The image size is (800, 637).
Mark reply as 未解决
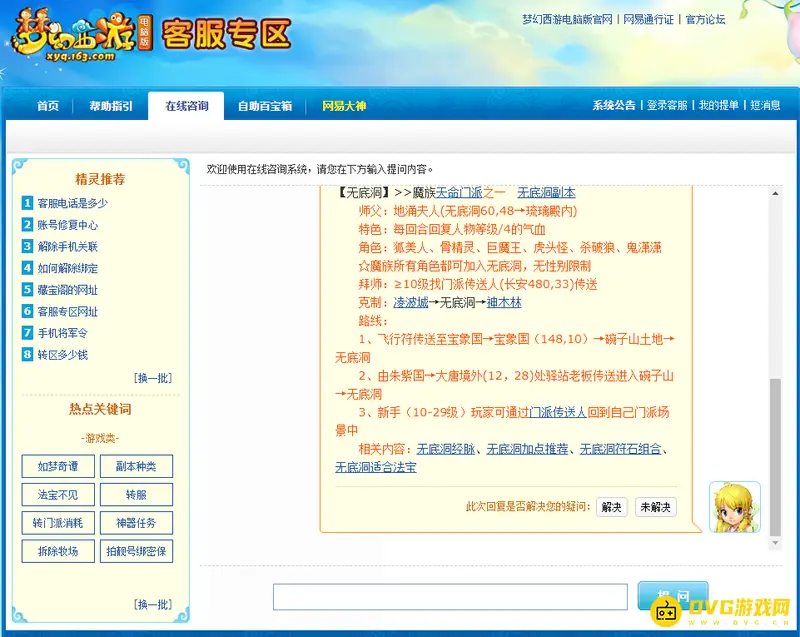tap(656, 507)
